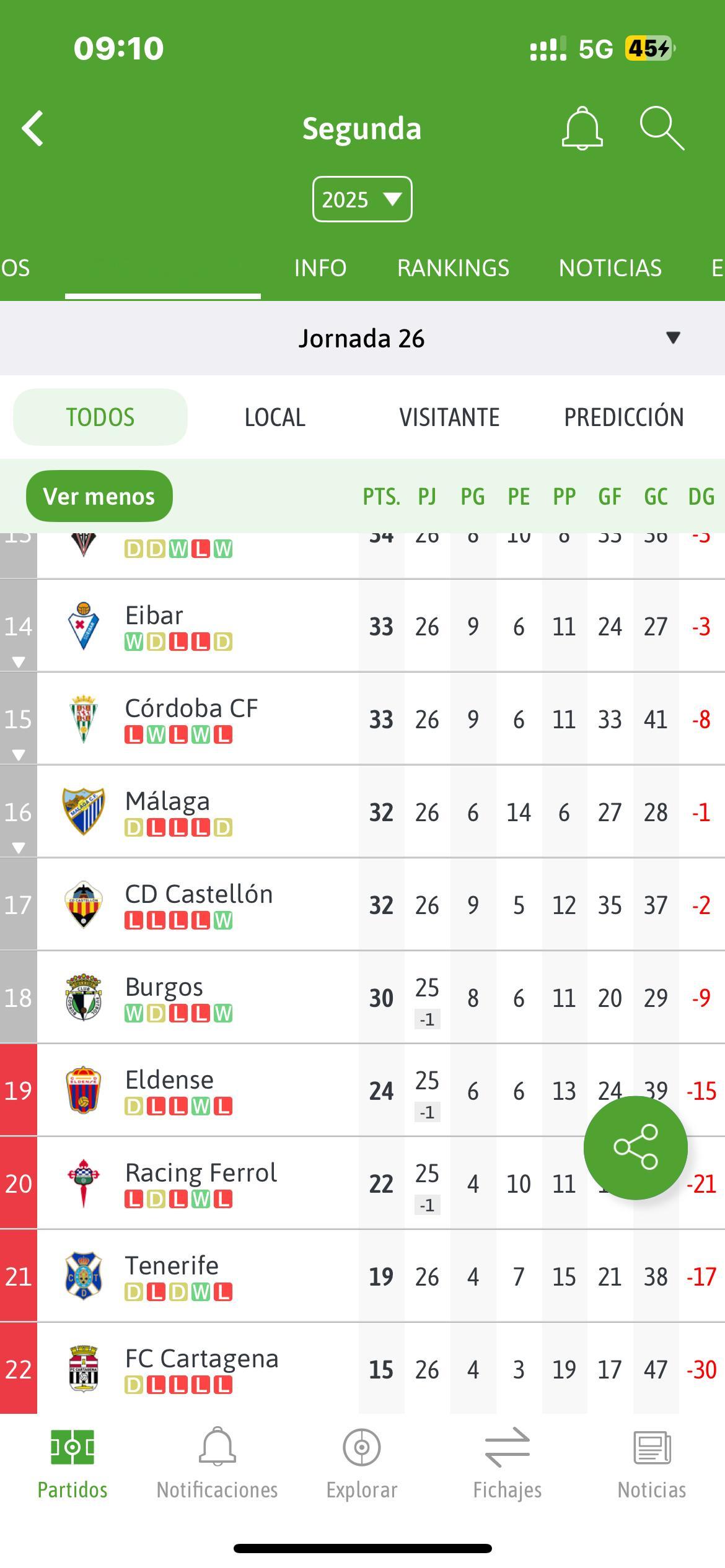Select TODOS standings filter
725x1568 pixels.
pos(100,417)
